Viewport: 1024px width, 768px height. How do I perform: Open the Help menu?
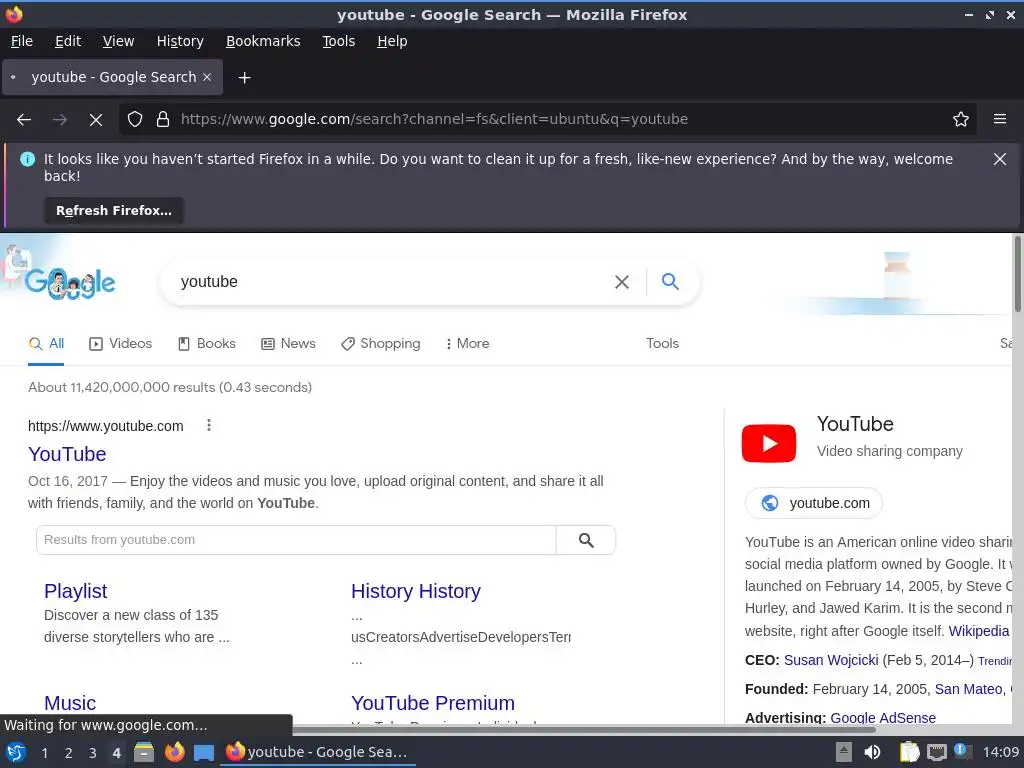pos(392,41)
